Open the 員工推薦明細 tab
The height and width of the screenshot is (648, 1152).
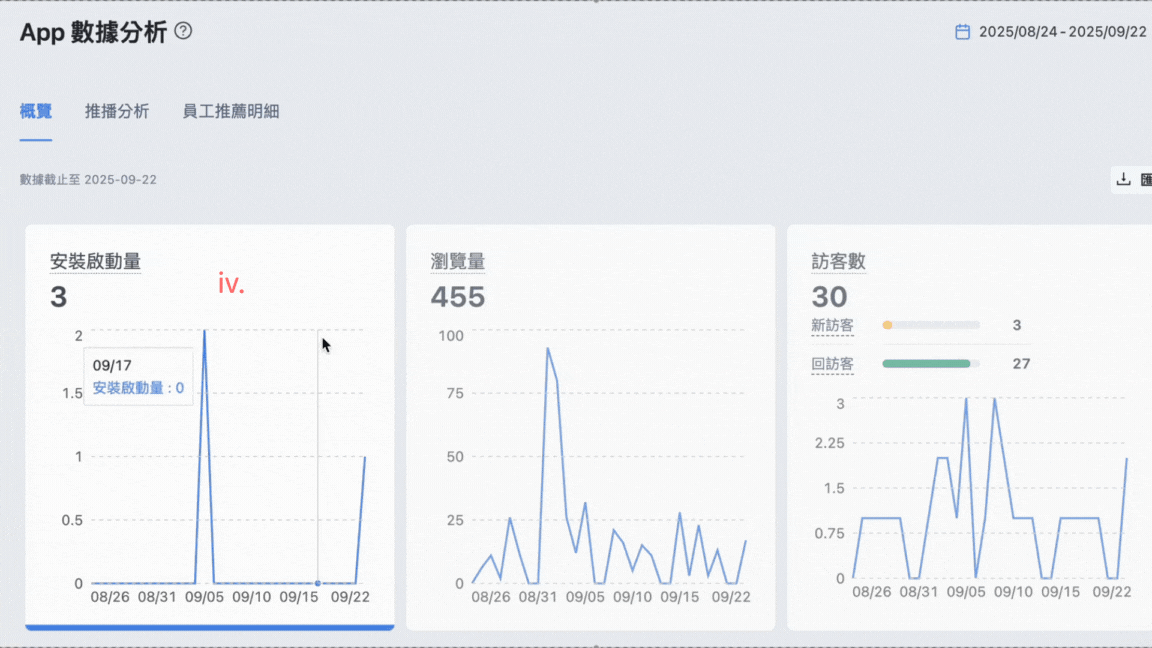pyautogui.click(x=231, y=111)
